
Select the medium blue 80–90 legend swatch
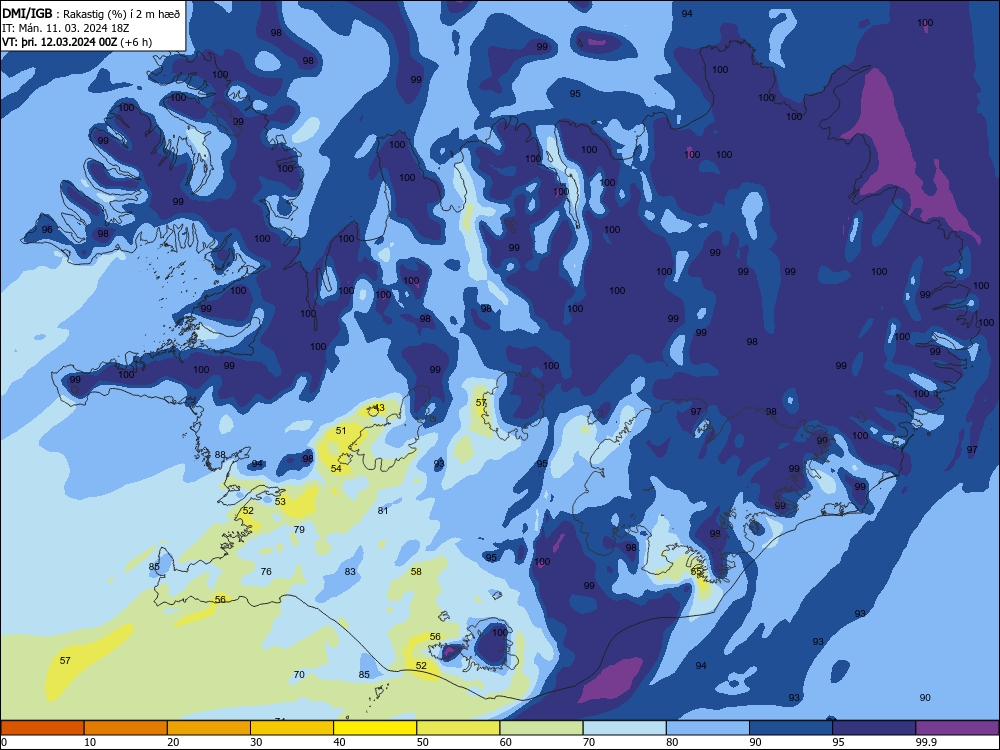click(708, 728)
